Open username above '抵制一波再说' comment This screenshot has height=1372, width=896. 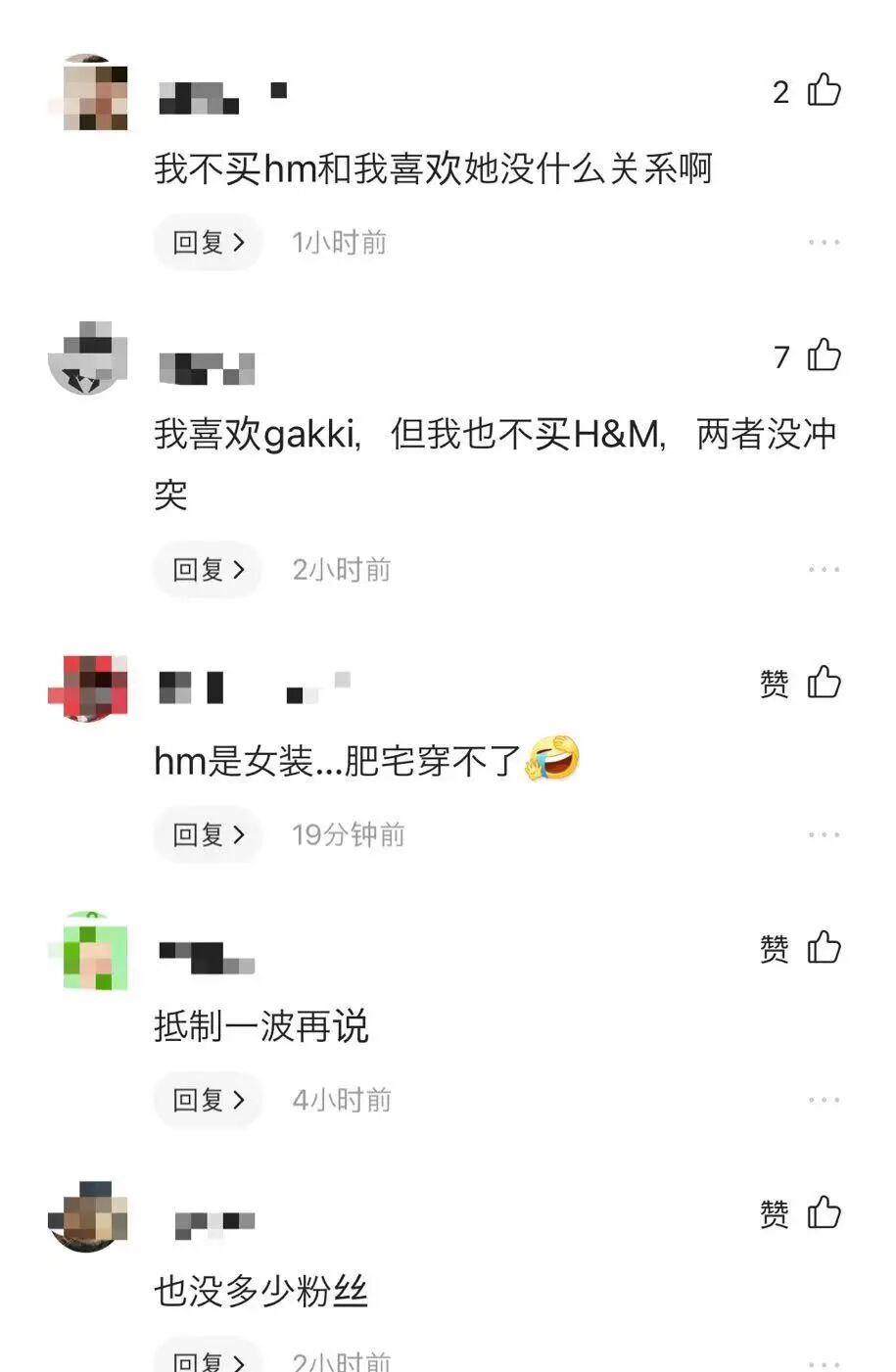pyautogui.click(x=207, y=957)
